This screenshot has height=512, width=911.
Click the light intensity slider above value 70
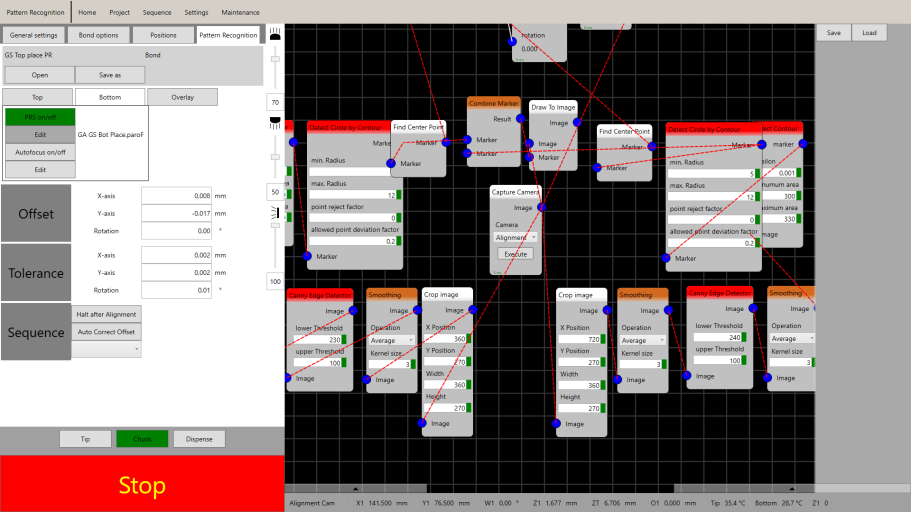[x=274, y=58]
